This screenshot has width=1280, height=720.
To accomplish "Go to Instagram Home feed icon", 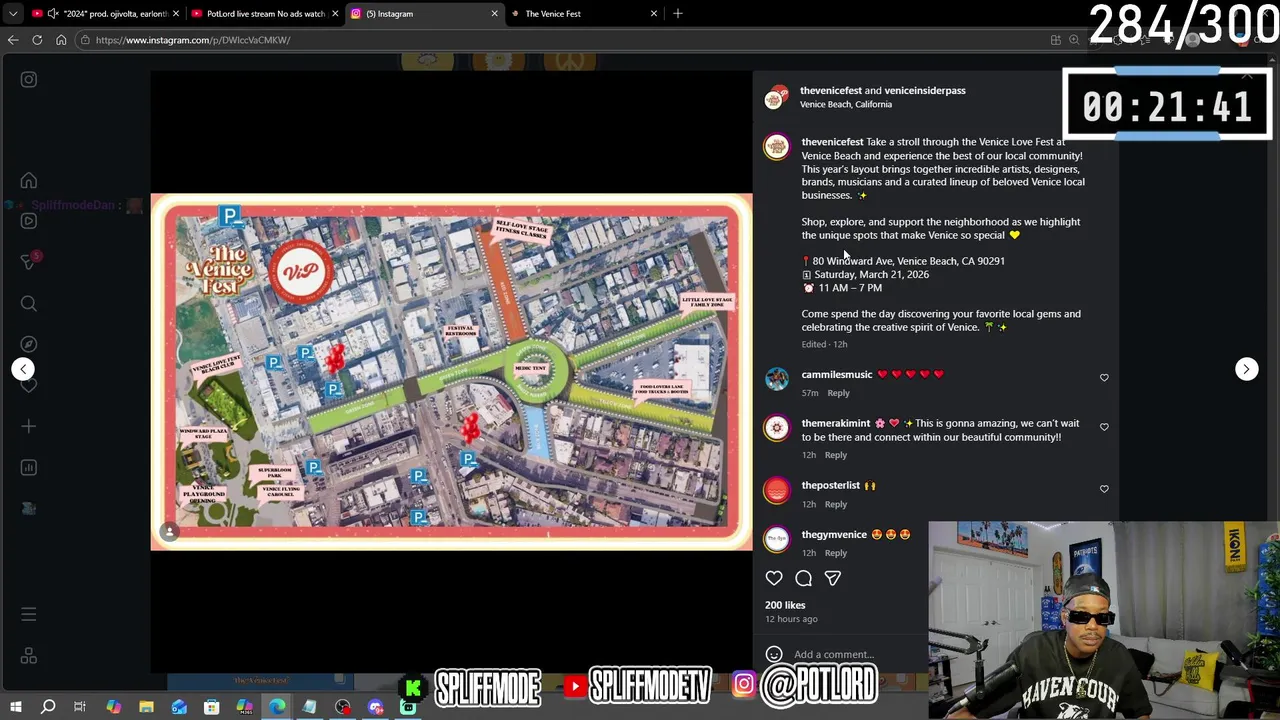I will tap(29, 181).
